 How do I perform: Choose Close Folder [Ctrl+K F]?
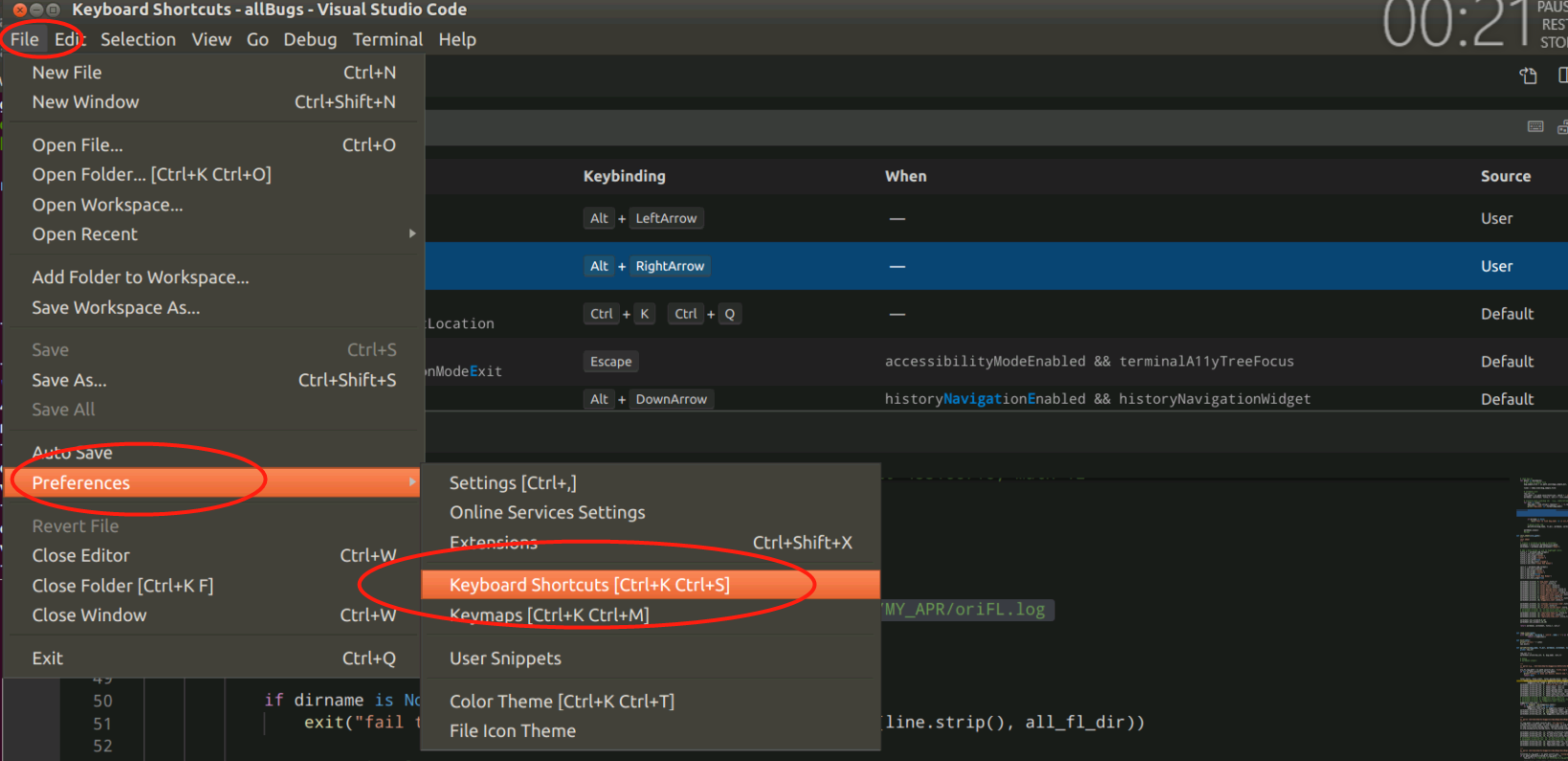point(214,586)
